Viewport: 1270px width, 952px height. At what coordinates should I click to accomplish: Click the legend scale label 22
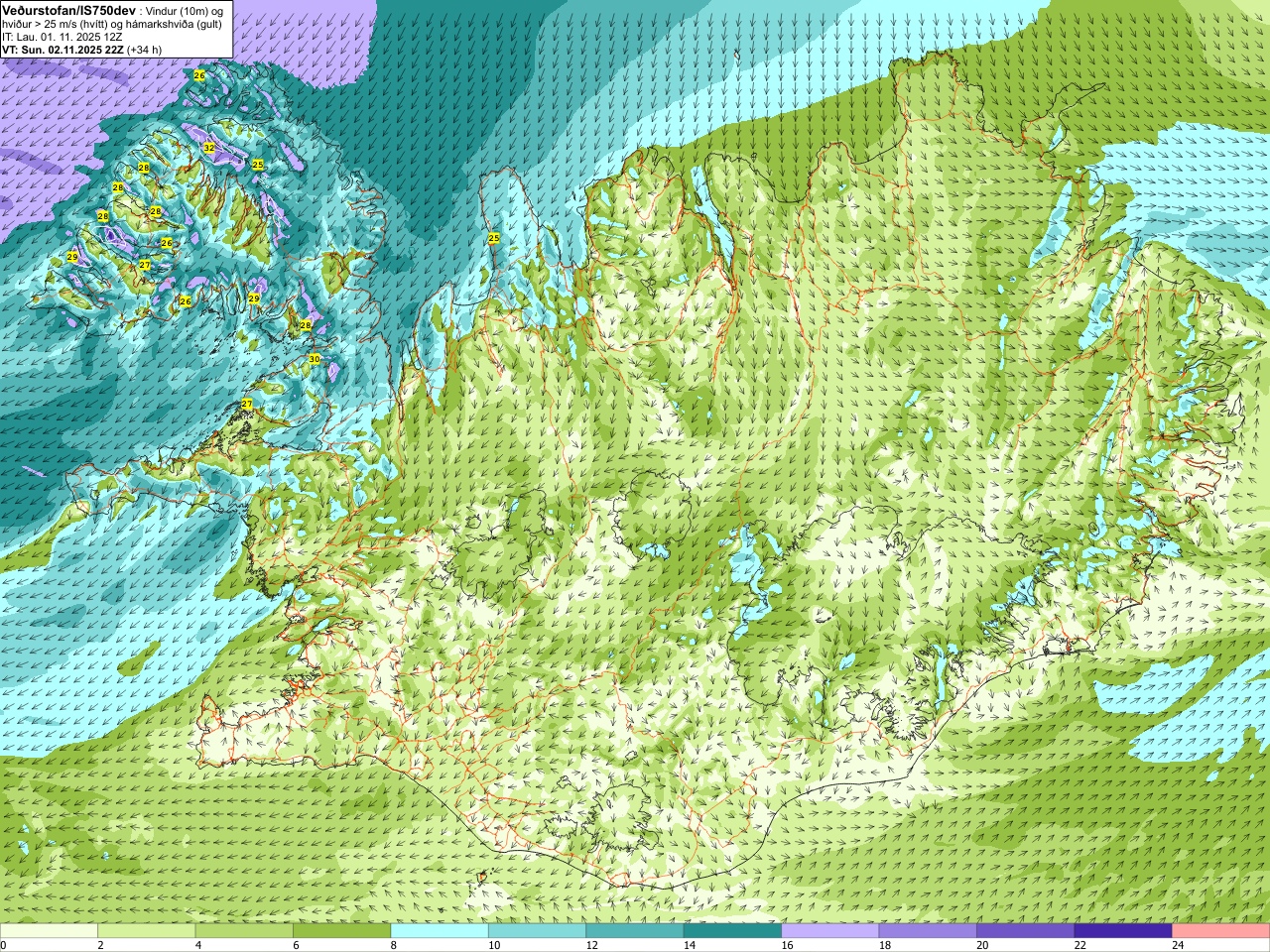coord(1079,945)
